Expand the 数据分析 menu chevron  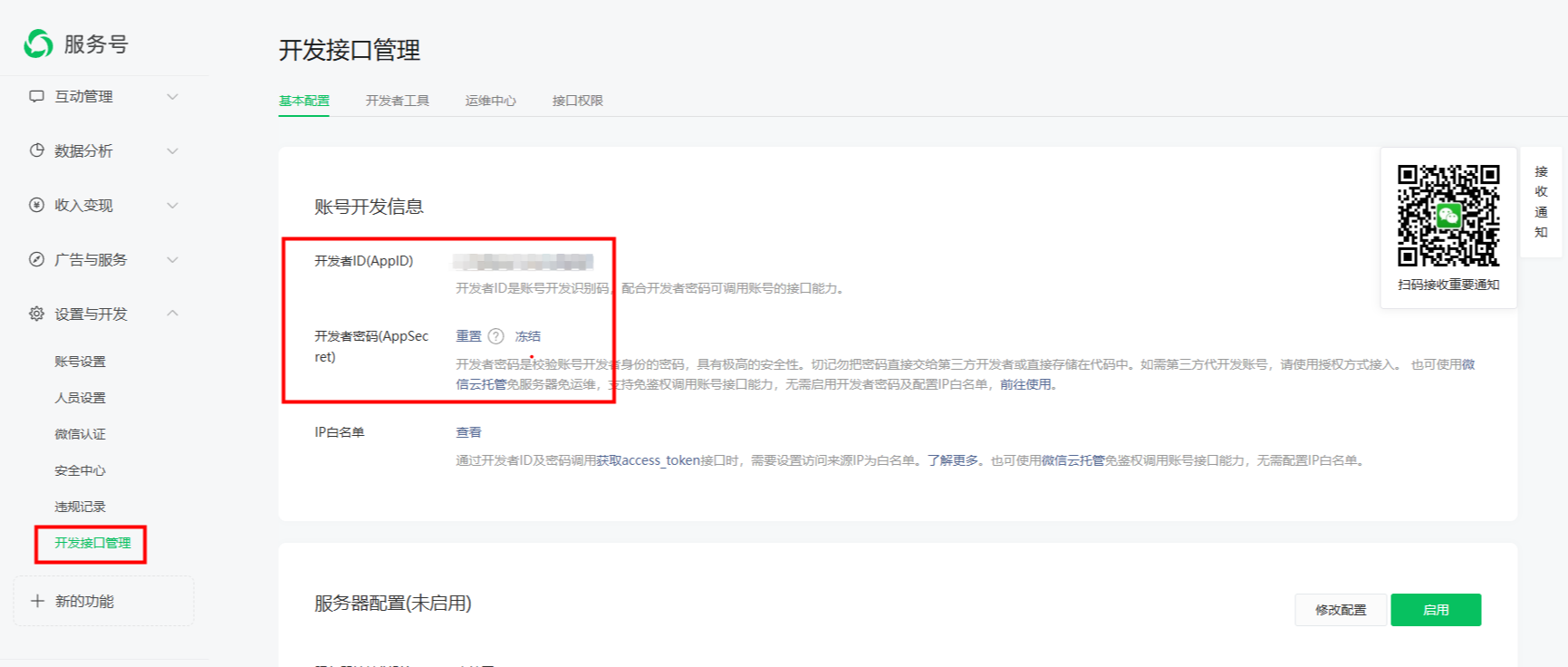(x=172, y=150)
